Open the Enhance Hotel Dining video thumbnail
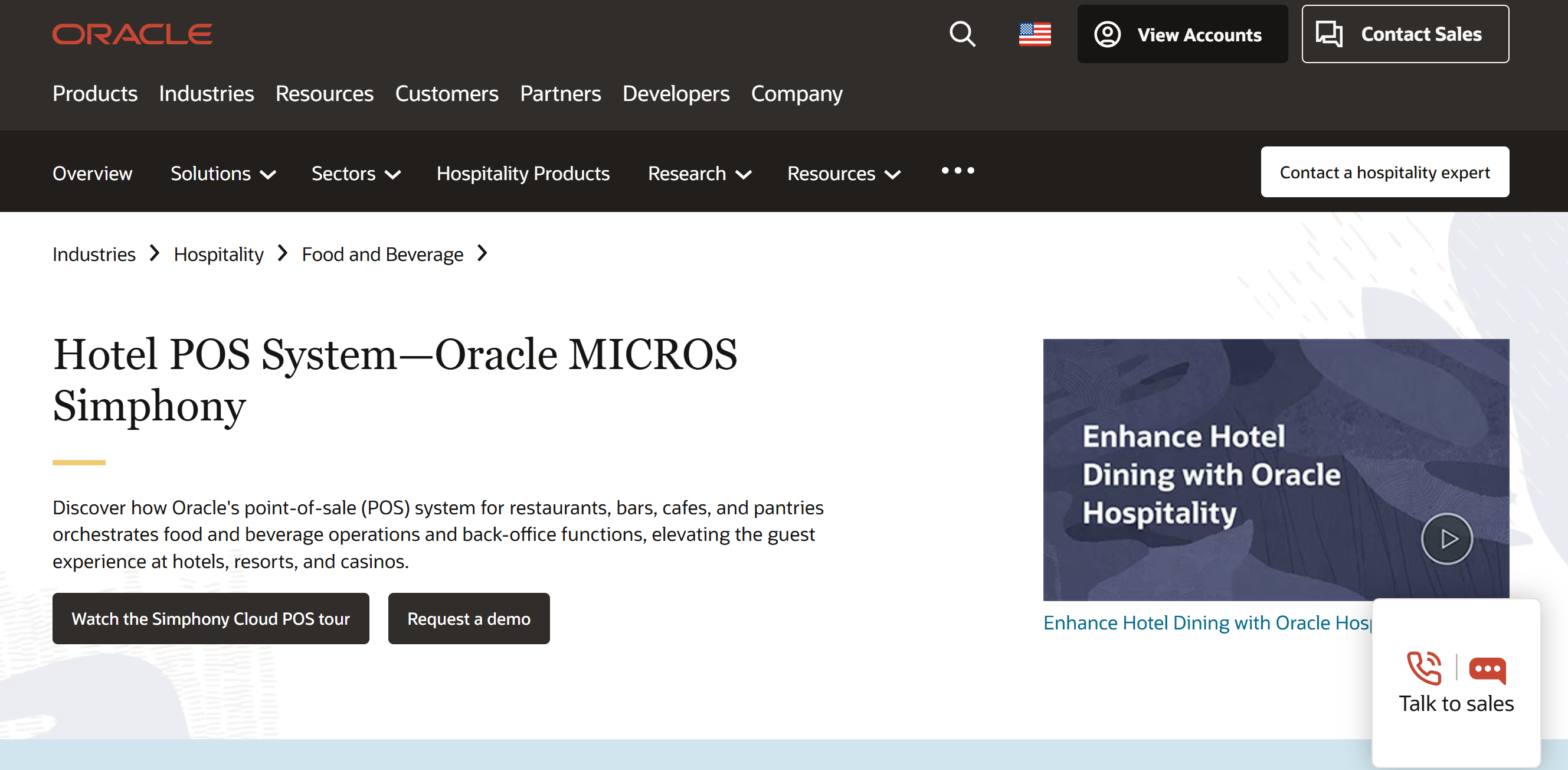1568x770 pixels. click(1276, 469)
